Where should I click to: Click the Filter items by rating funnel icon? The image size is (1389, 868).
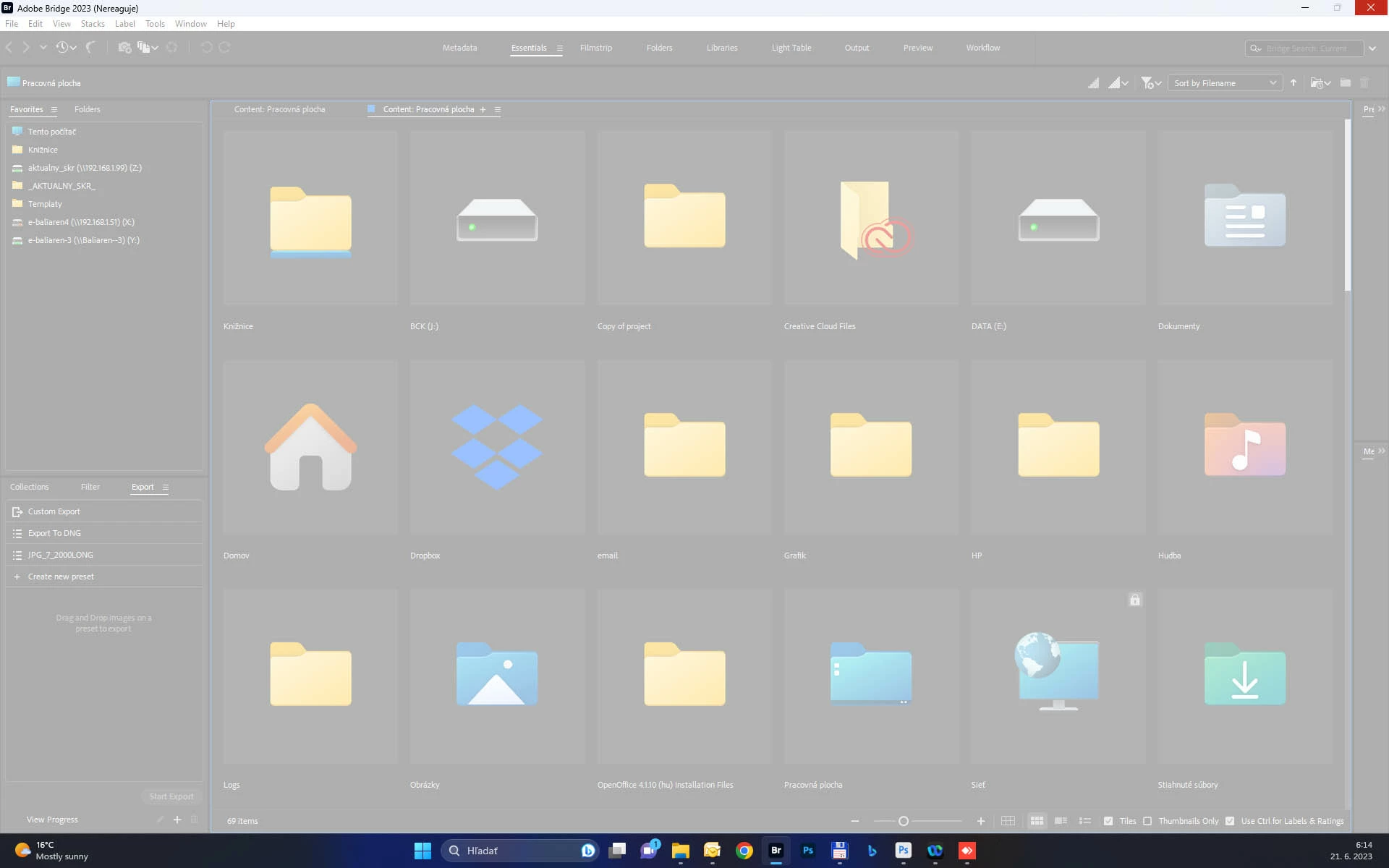click(x=1147, y=83)
